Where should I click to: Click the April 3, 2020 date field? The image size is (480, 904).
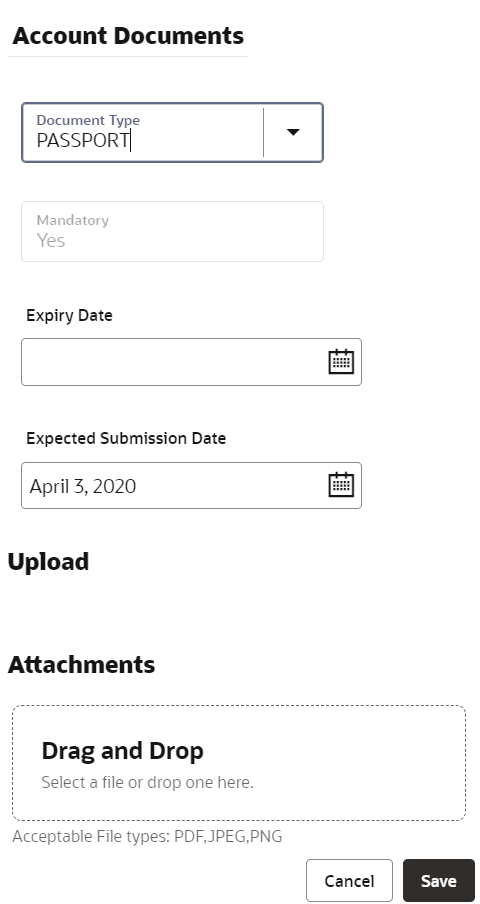175,485
